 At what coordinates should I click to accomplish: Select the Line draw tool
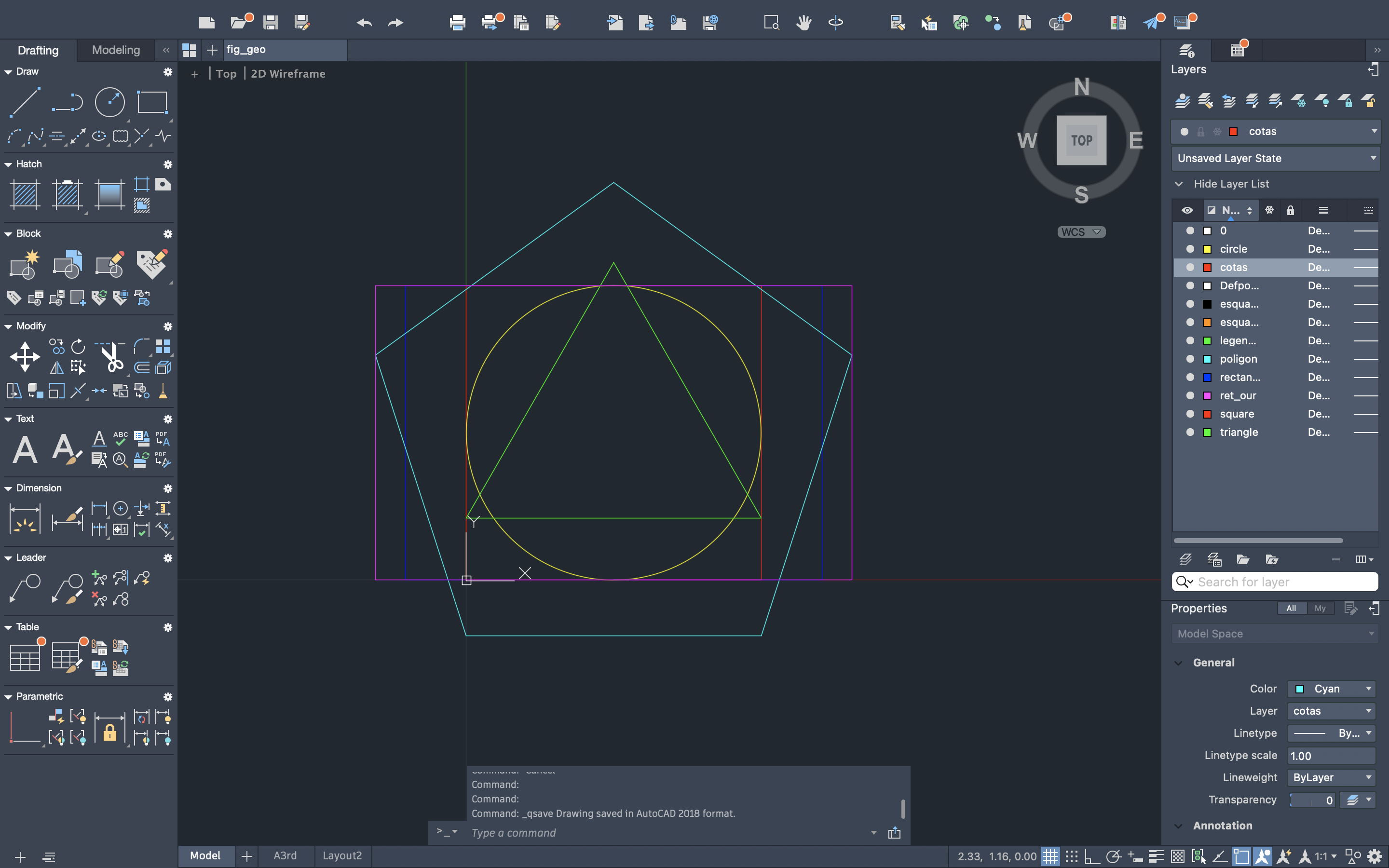24,103
